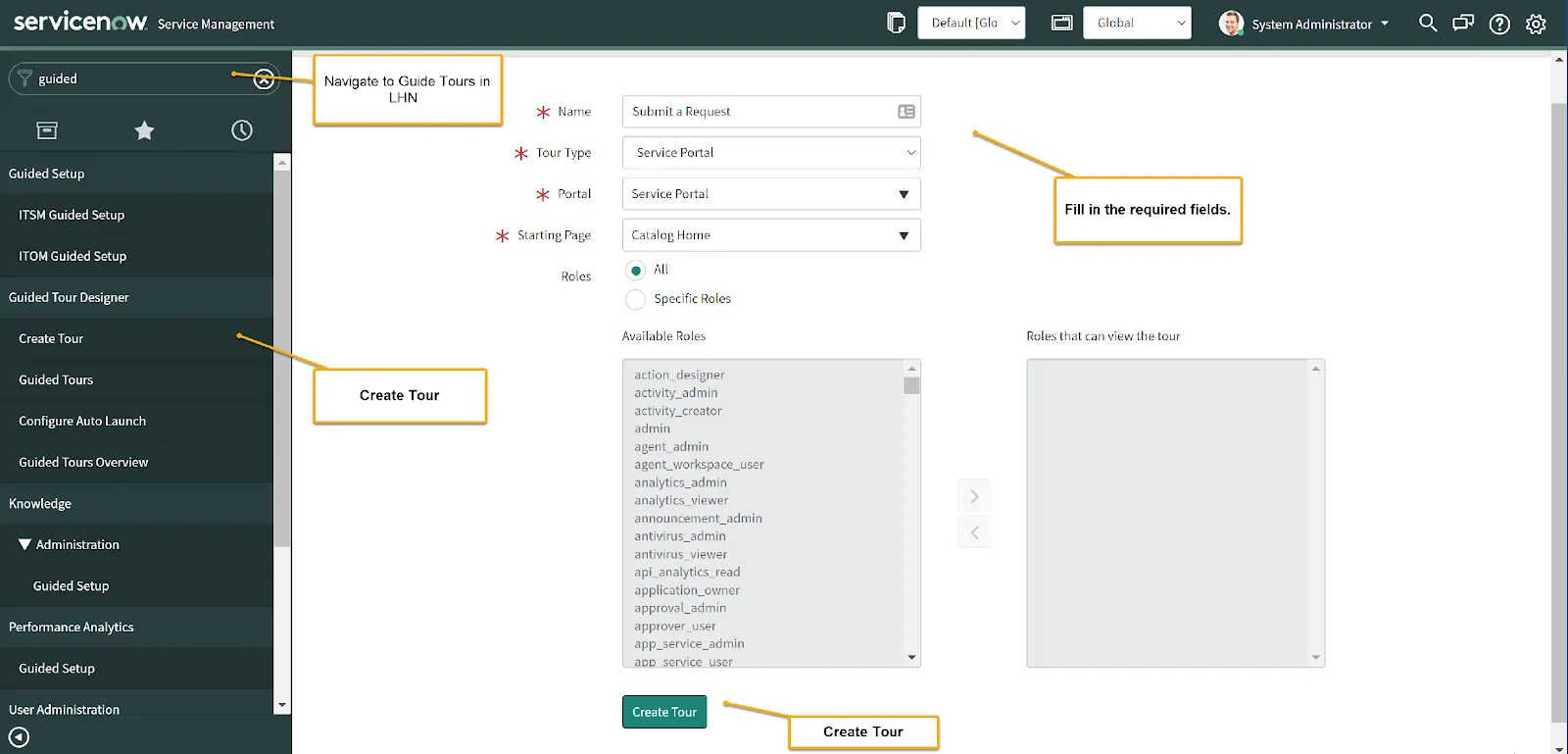This screenshot has width=1568, height=754.
Task: Click the green Create Tour button
Action: pos(664,712)
